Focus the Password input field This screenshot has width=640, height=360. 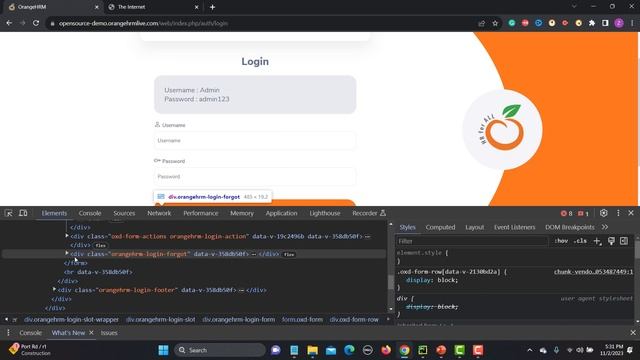(255, 176)
